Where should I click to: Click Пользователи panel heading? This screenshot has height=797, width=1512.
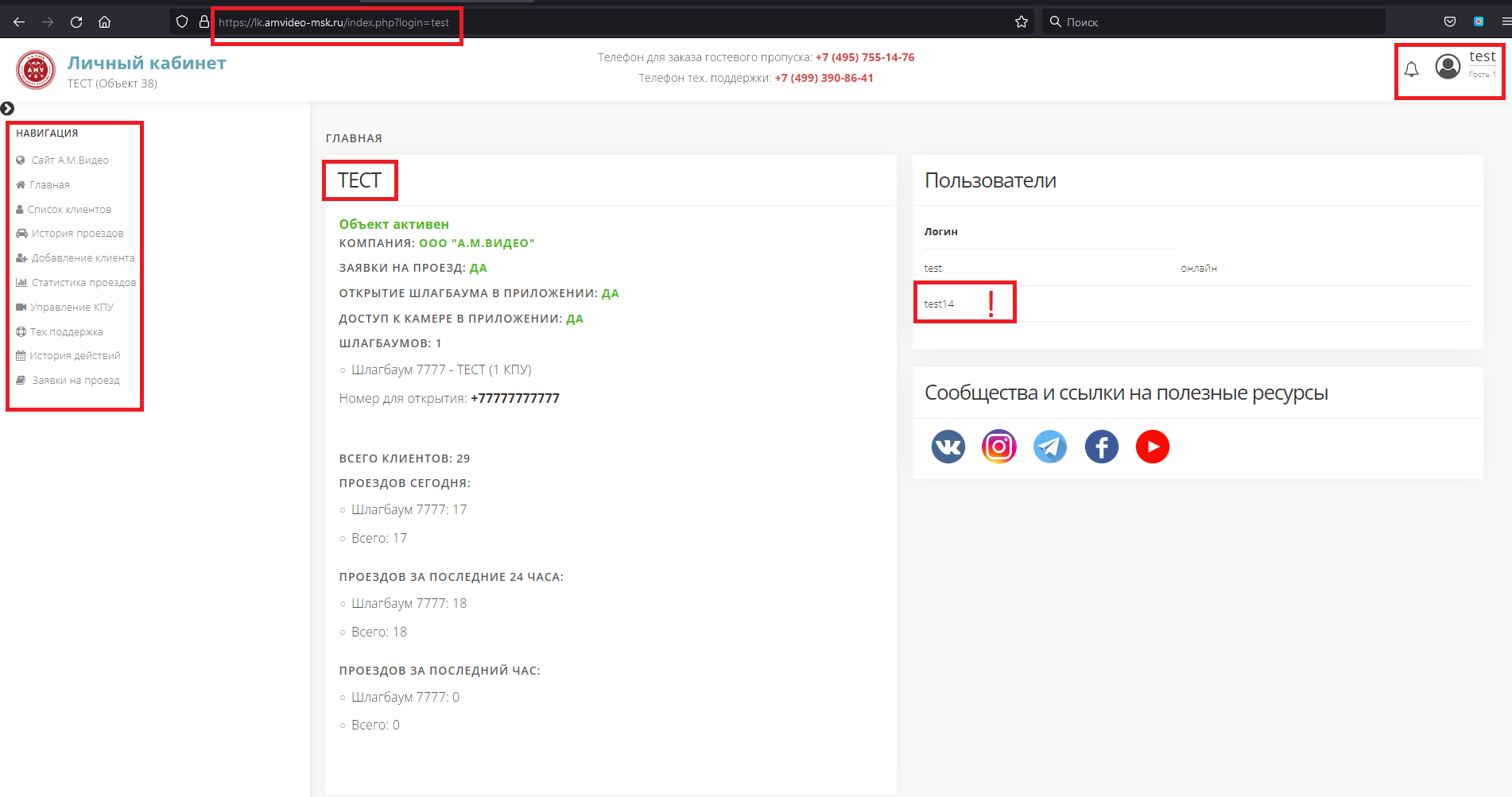coord(990,180)
